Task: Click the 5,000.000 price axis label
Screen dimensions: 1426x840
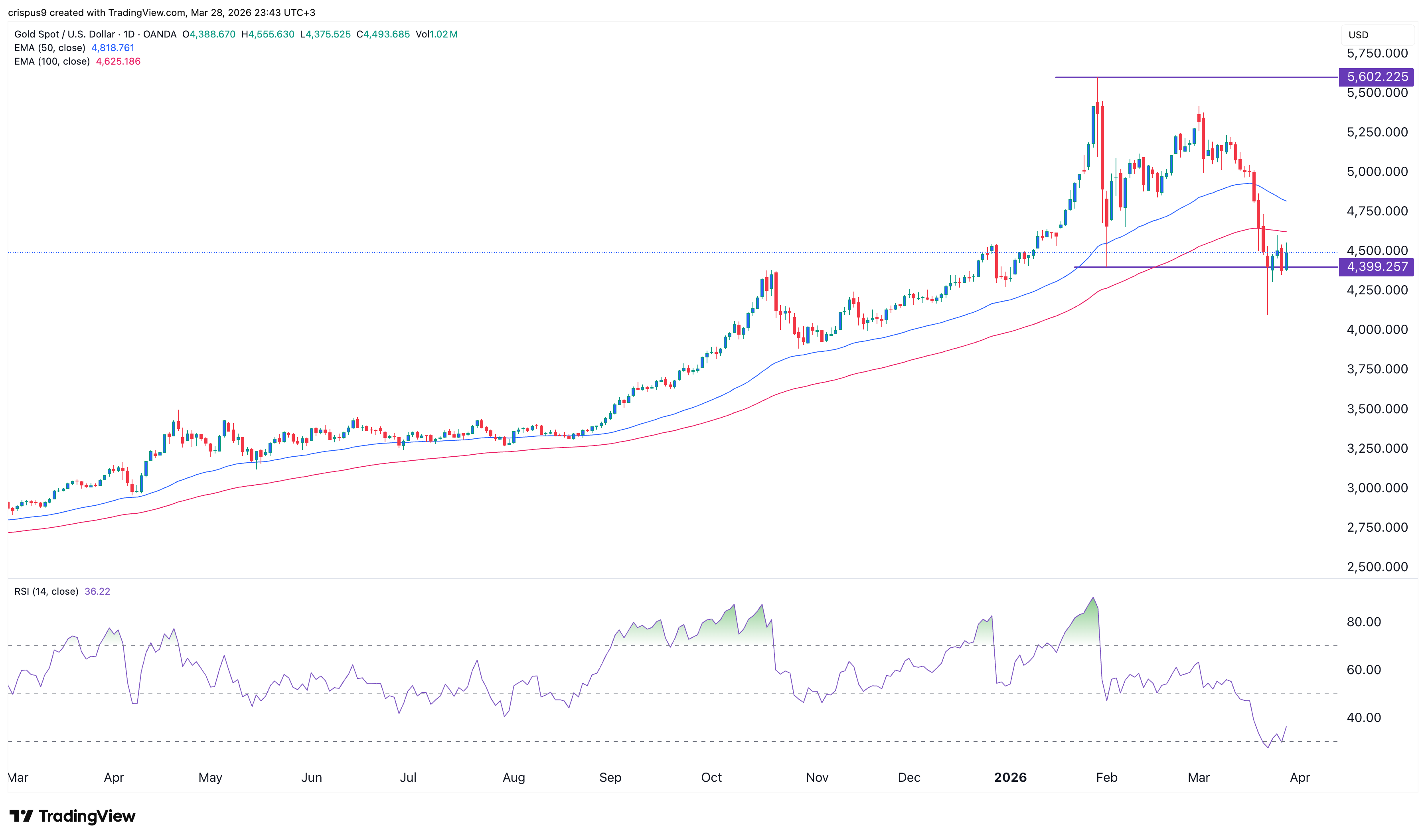Action: point(1377,172)
